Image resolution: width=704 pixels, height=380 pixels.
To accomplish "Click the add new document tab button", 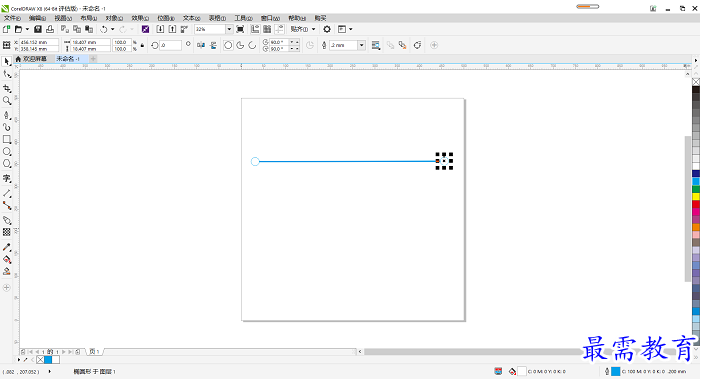I will point(93,59).
